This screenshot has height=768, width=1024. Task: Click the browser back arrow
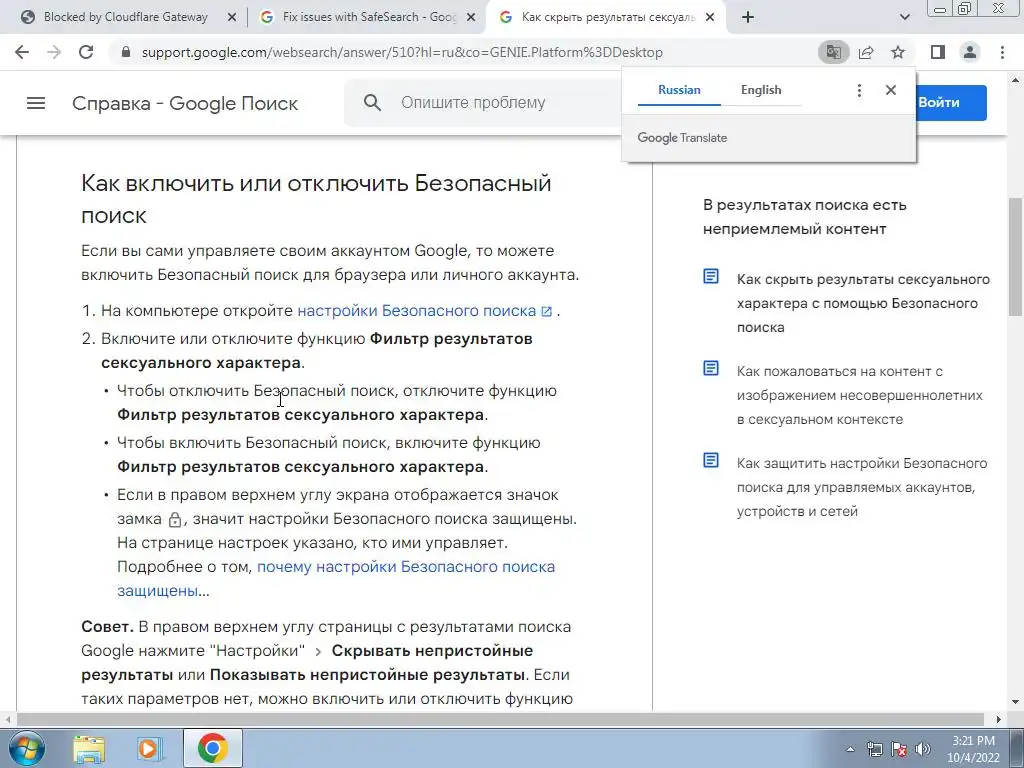(x=22, y=52)
